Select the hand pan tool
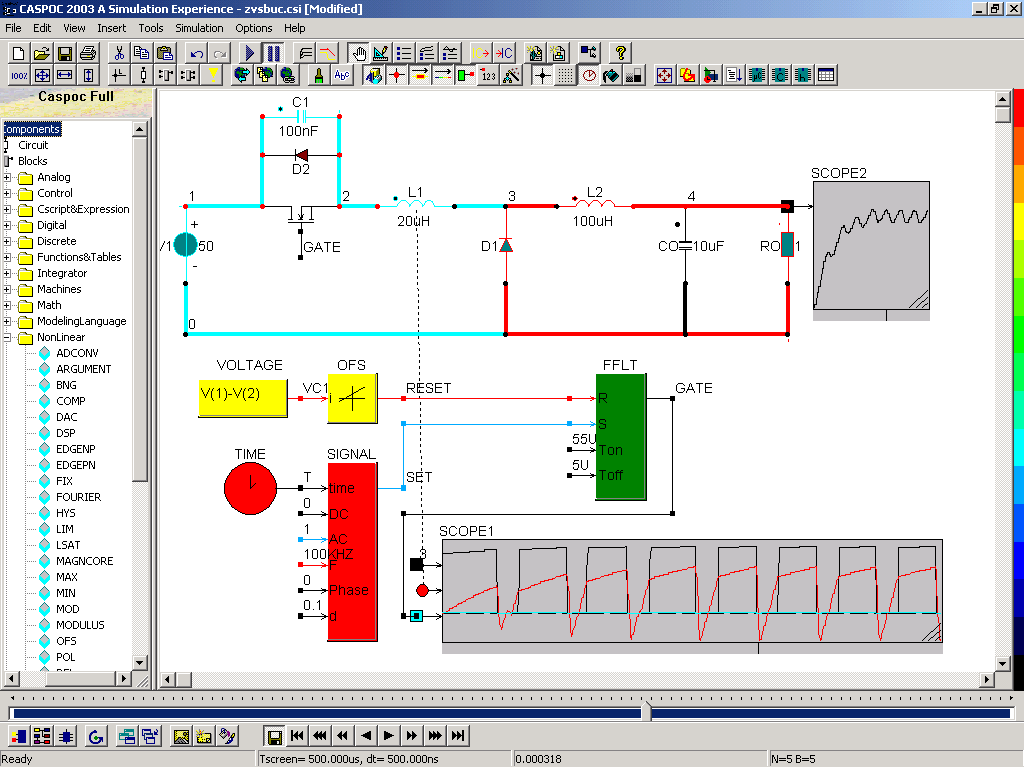This screenshot has height=768, width=1024. 358,53
